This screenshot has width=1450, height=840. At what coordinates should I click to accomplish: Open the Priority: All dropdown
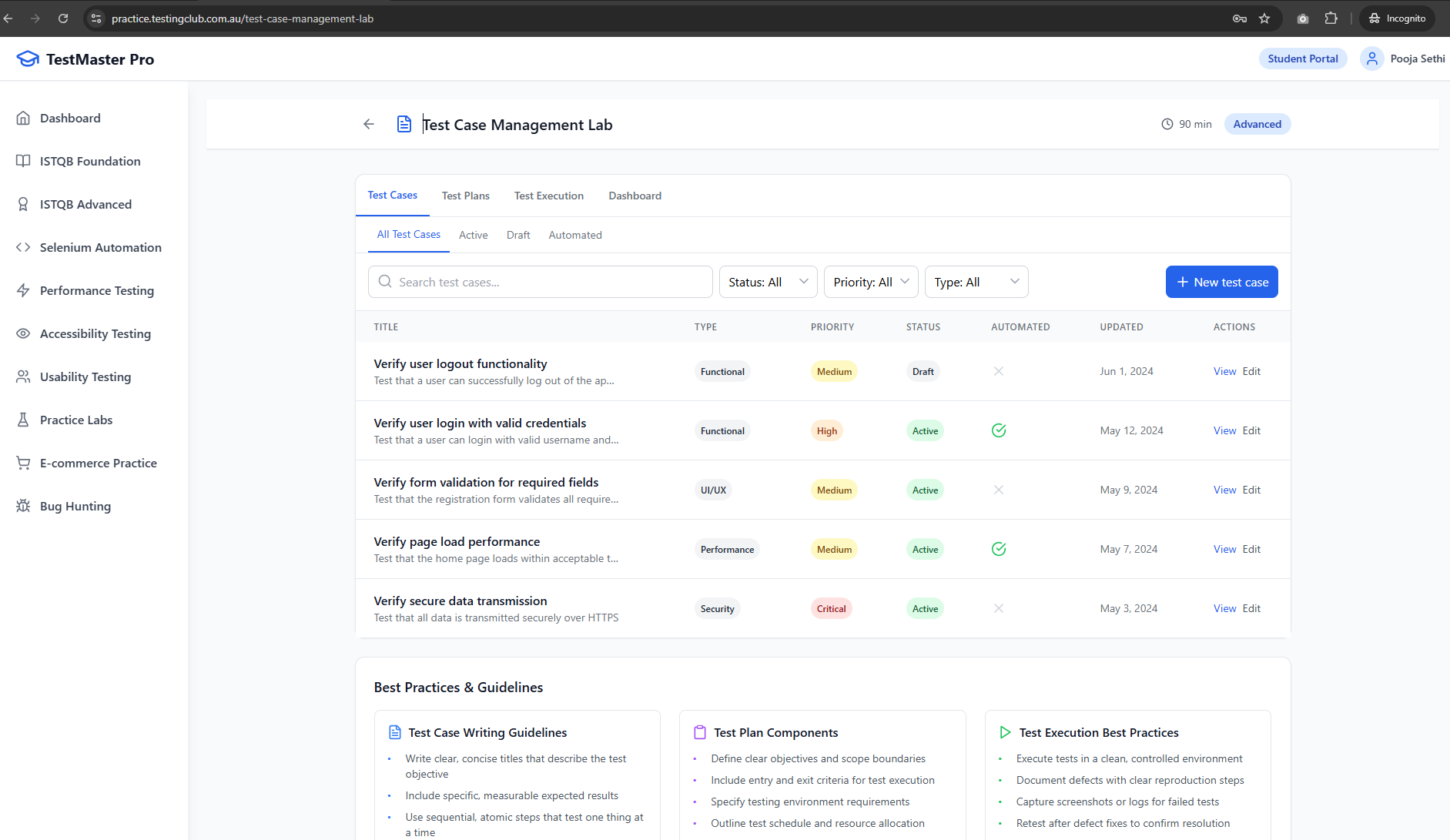(x=871, y=282)
